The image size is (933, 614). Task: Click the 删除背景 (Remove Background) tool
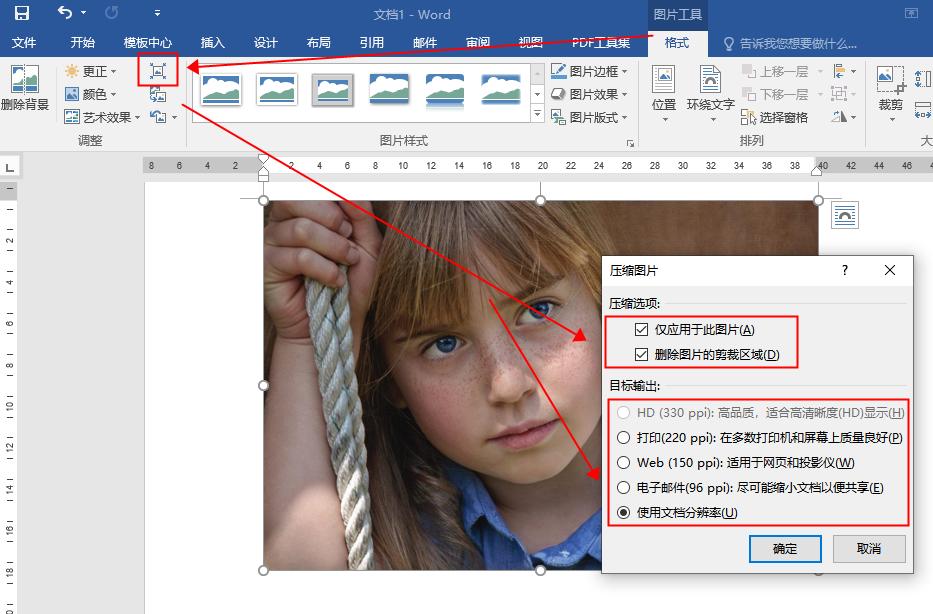pos(25,95)
